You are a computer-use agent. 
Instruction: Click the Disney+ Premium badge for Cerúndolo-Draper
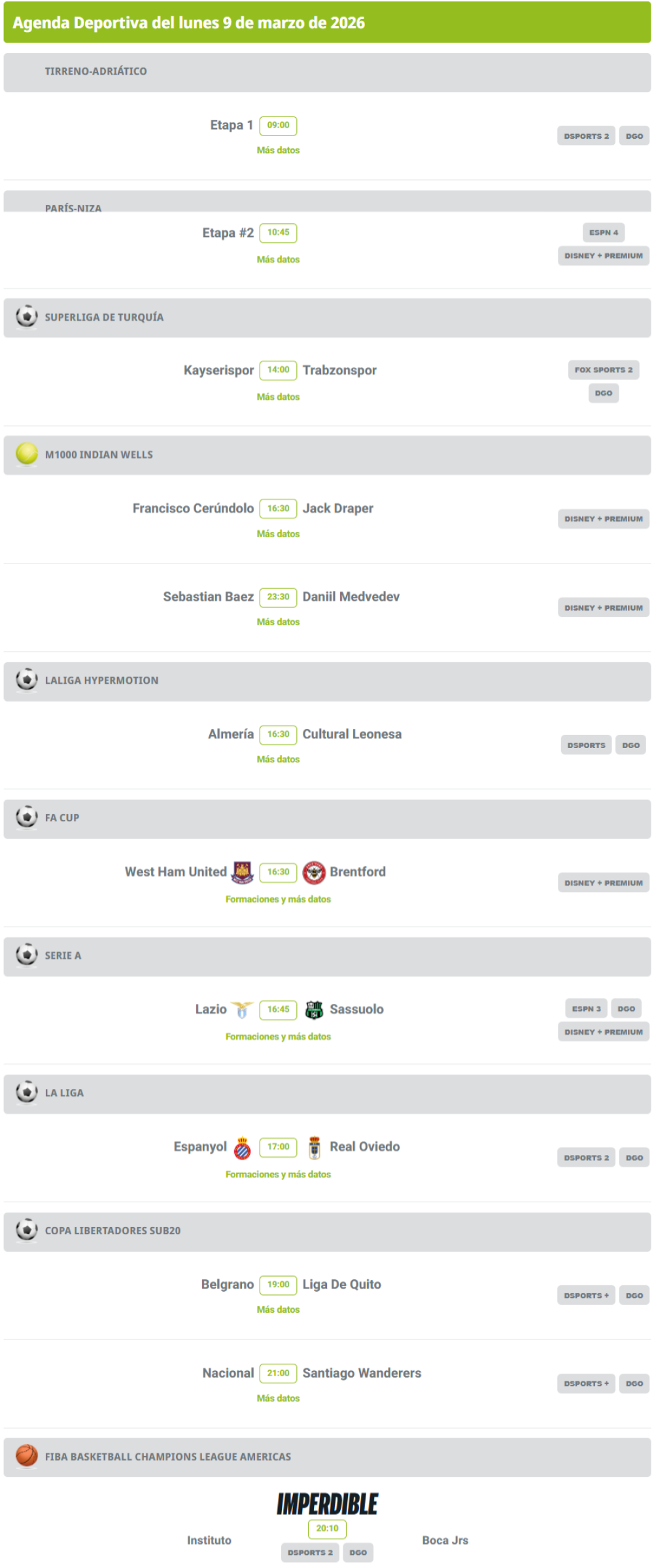603,519
